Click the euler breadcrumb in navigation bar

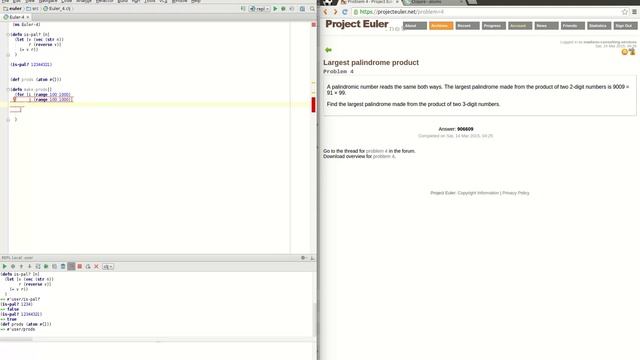point(13,9)
